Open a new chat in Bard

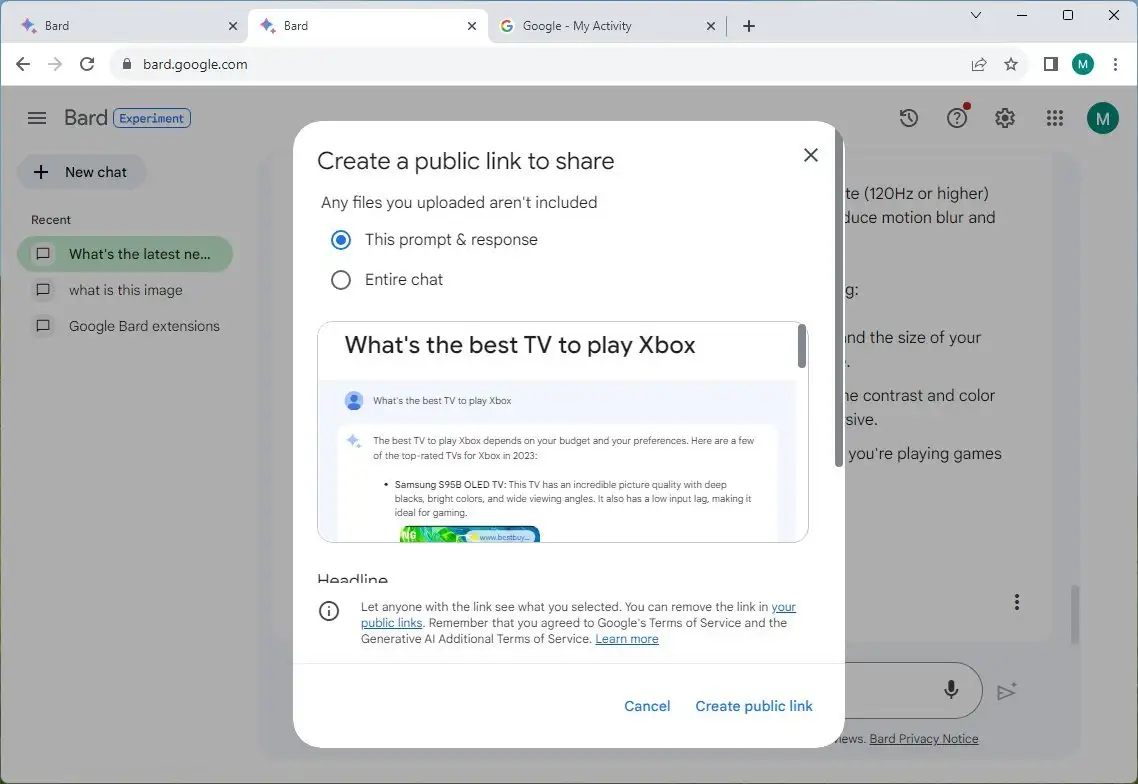pyautogui.click(x=81, y=172)
